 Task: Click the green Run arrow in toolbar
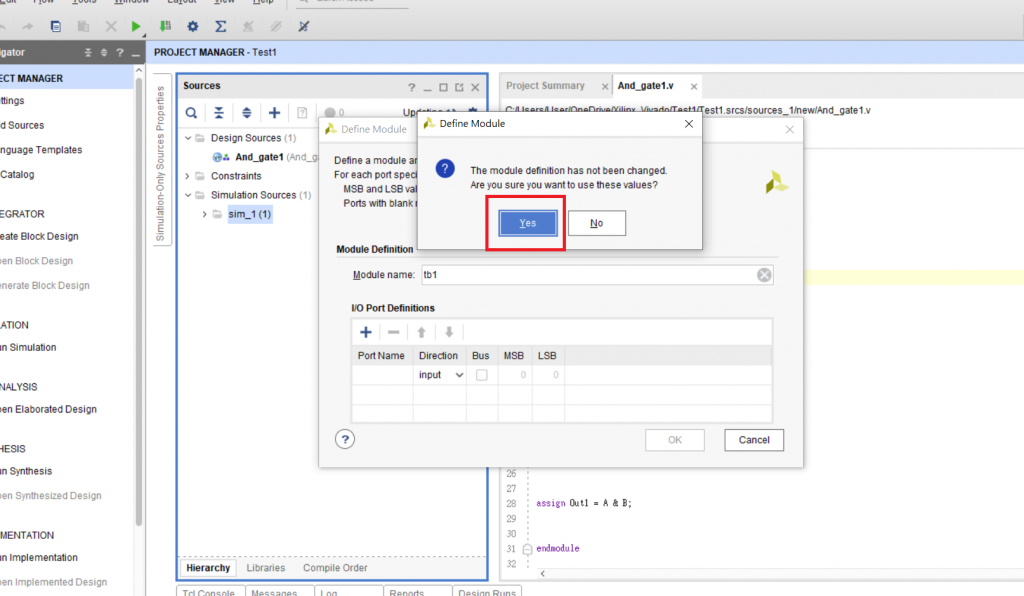136,27
